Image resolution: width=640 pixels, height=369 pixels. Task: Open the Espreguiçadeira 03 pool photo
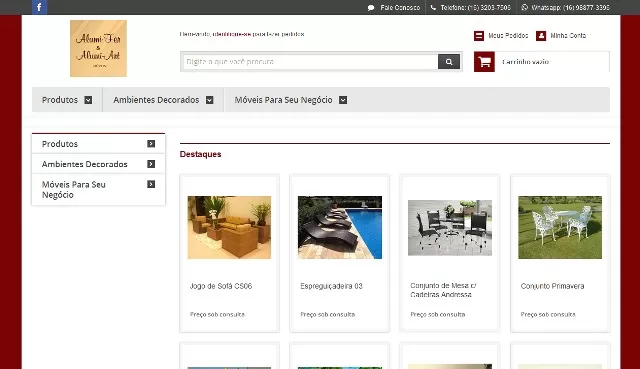(340, 227)
